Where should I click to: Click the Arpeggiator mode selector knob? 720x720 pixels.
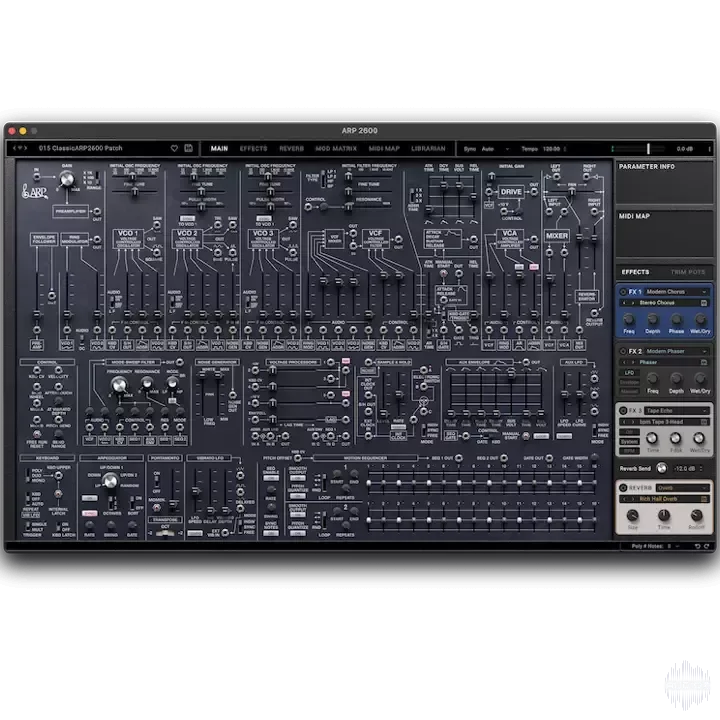coord(110,481)
